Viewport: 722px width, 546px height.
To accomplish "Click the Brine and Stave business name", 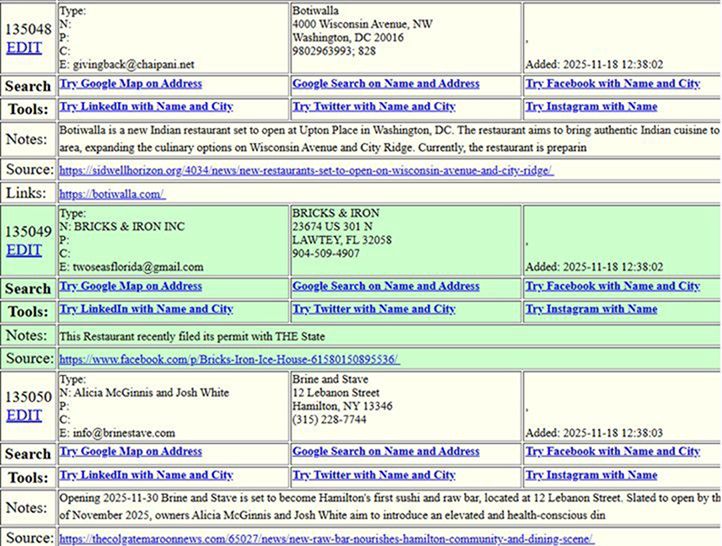I will [330, 379].
